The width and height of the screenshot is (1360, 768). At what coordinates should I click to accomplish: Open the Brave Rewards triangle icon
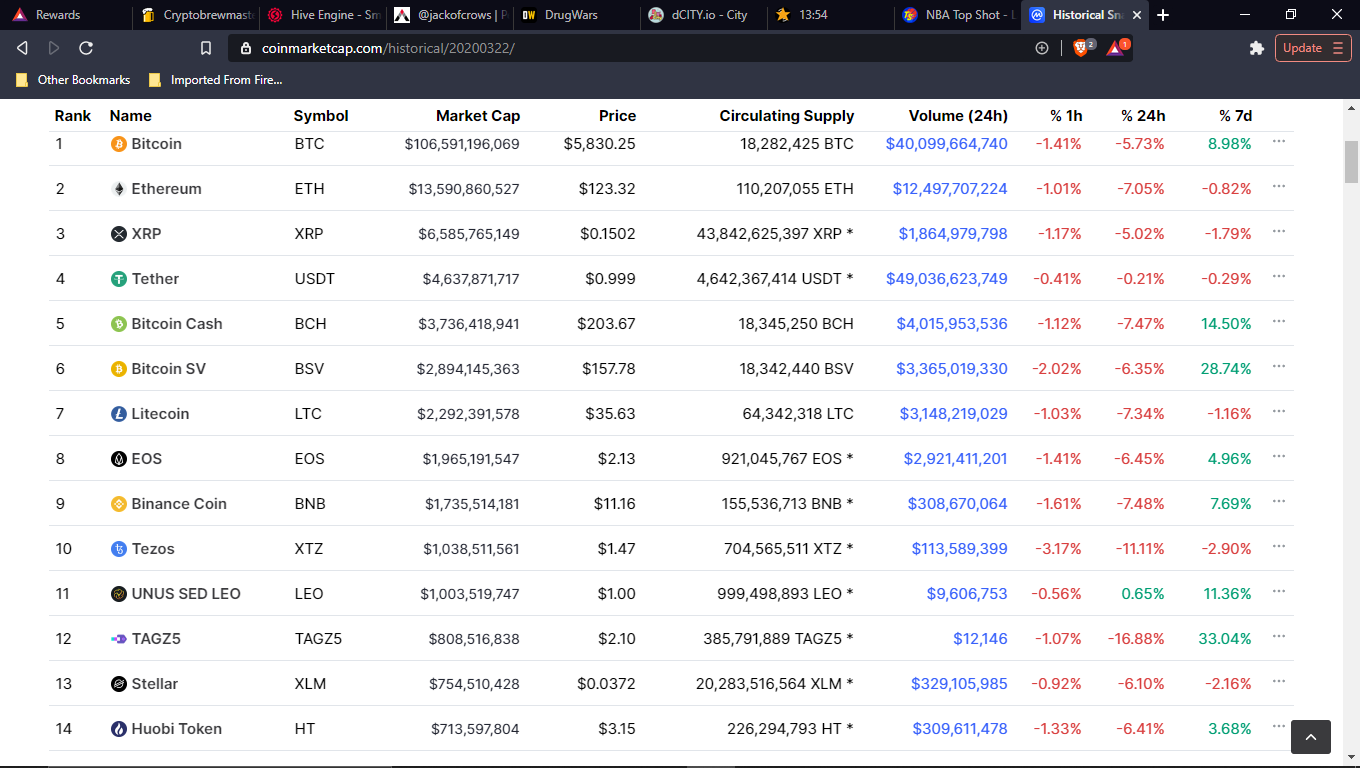tap(1116, 48)
